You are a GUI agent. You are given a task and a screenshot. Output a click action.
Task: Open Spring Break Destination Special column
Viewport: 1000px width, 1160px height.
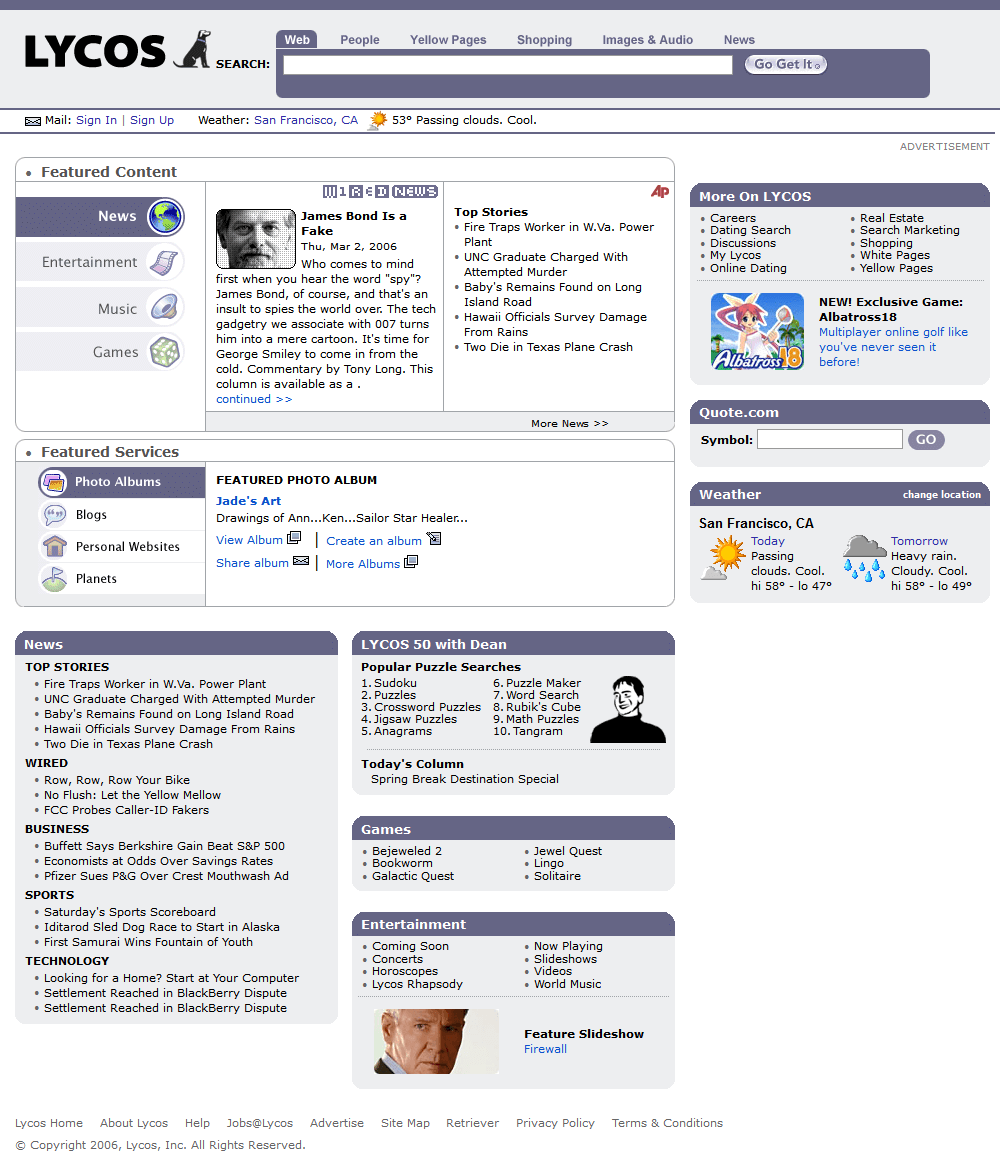click(x=464, y=779)
